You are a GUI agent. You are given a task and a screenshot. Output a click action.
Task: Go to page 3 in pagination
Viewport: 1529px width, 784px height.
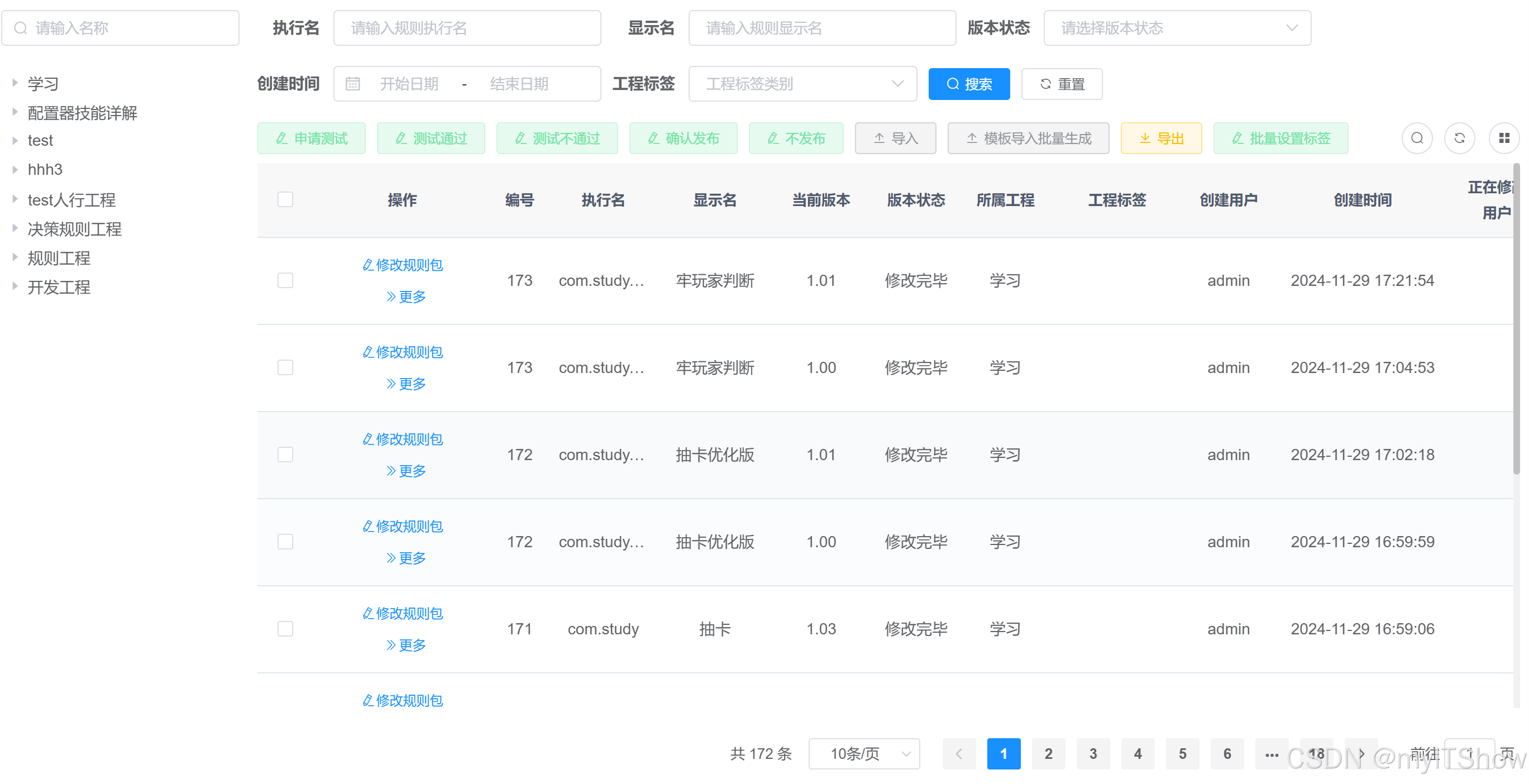[x=1092, y=753]
